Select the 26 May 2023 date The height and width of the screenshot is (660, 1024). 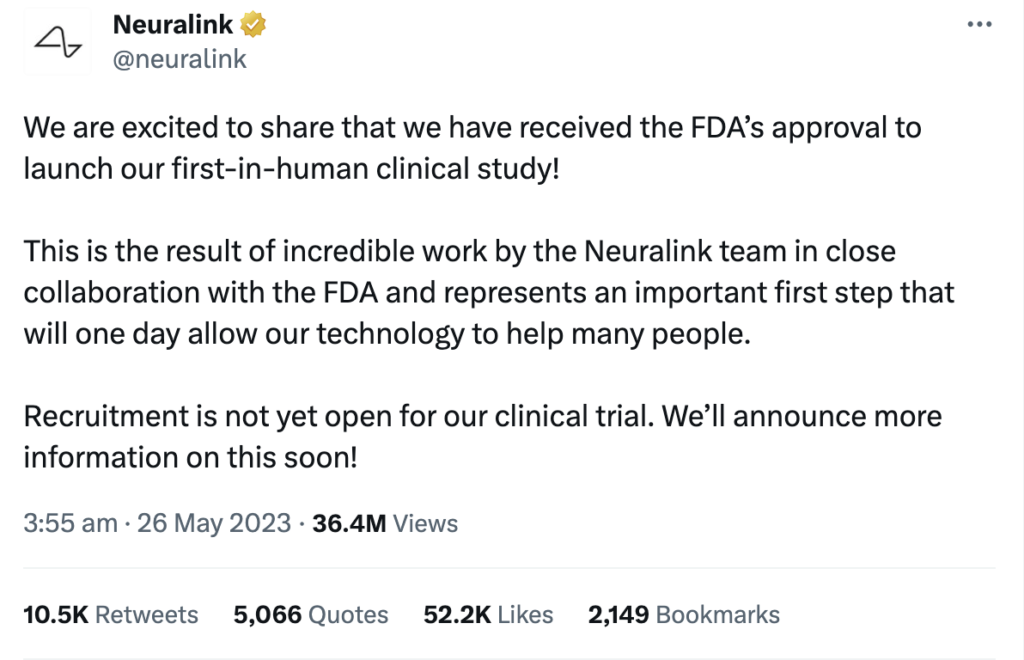point(214,524)
